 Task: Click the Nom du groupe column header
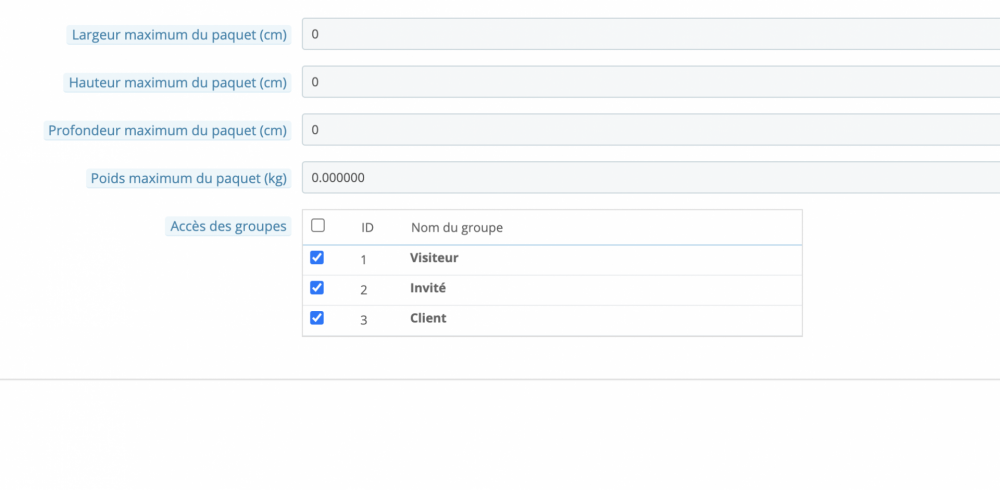[457, 227]
